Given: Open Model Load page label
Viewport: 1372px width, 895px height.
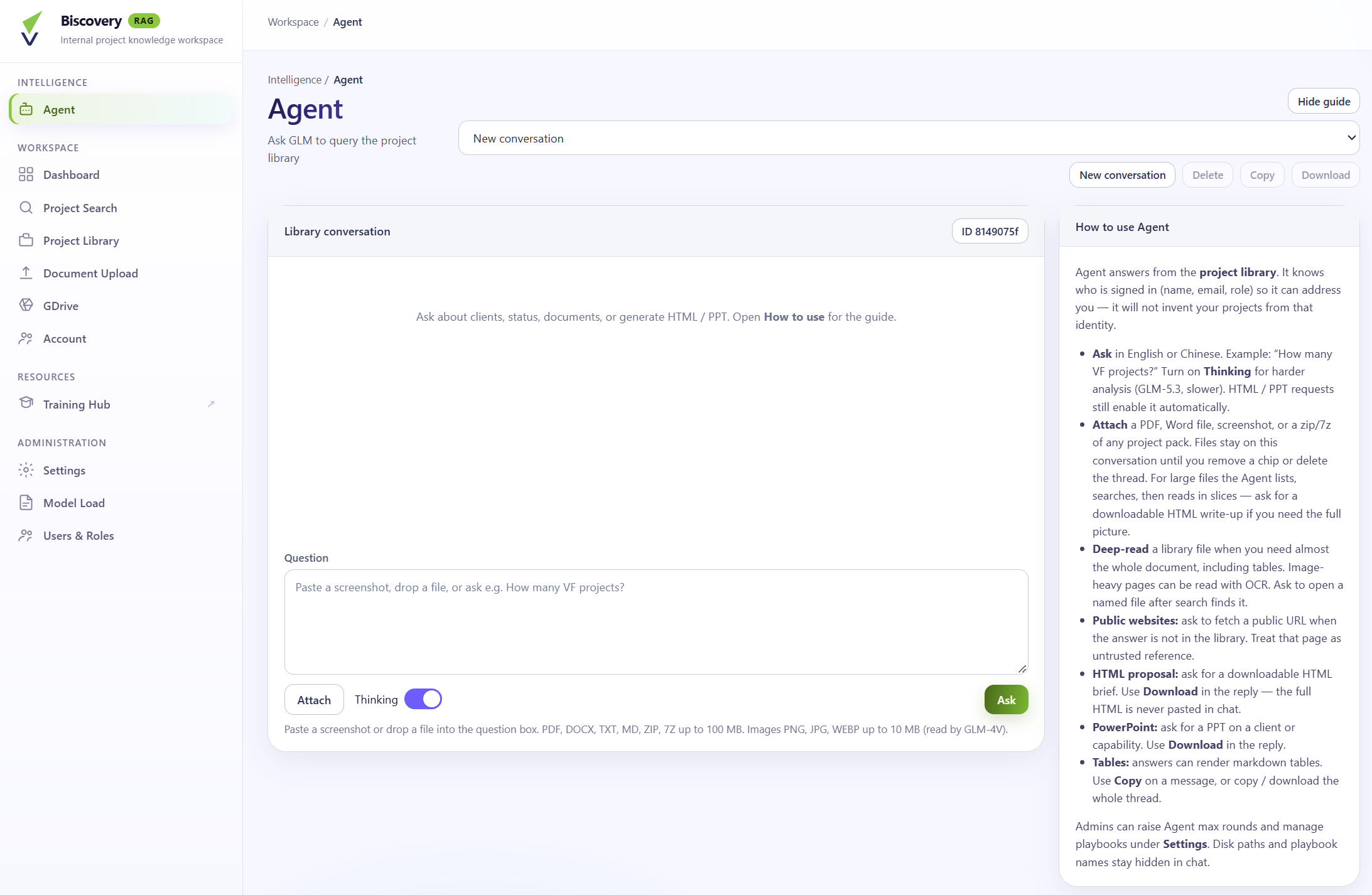Looking at the screenshot, I should tap(73, 503).
